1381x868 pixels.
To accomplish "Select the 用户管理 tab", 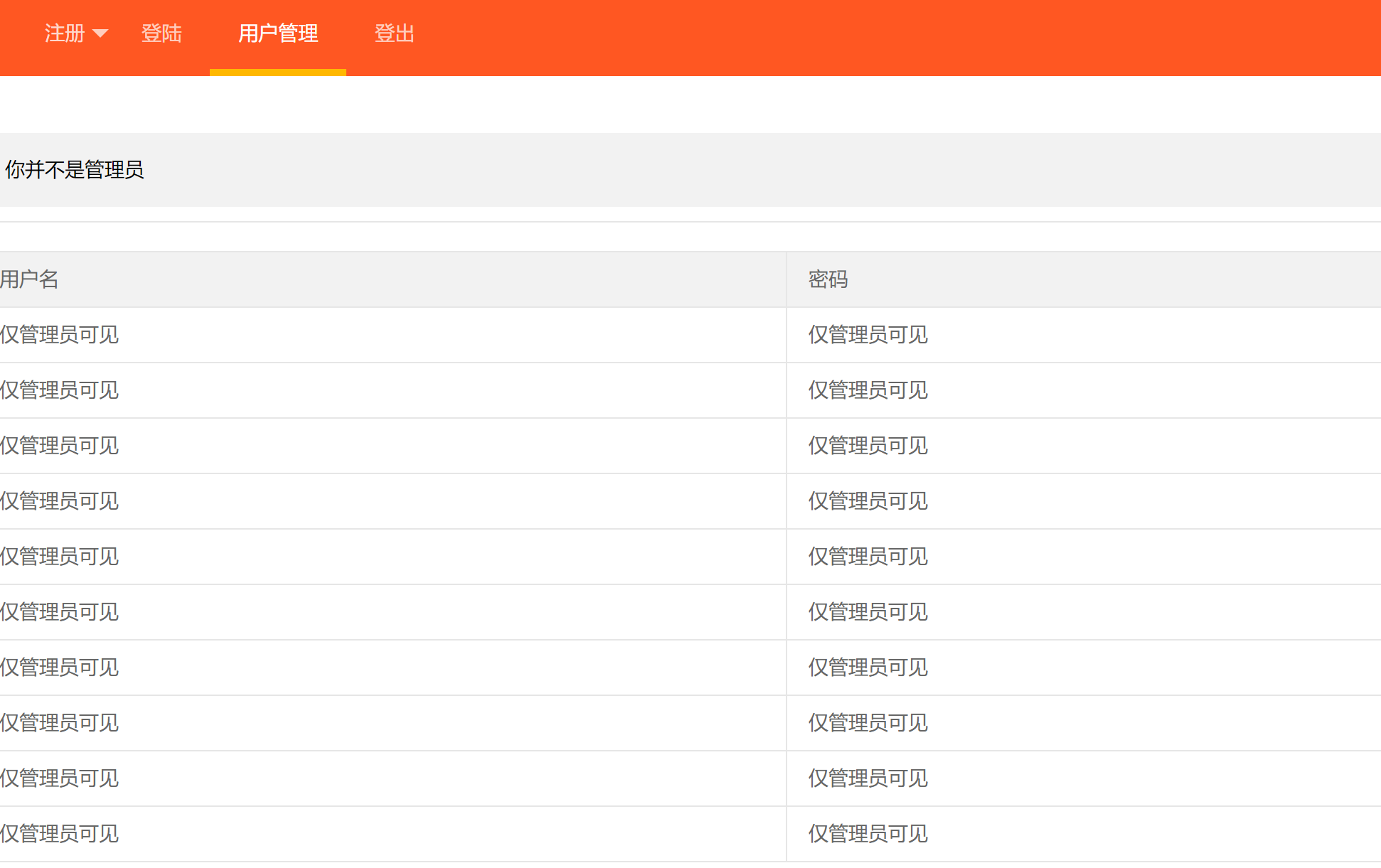I will pos(277,33).
